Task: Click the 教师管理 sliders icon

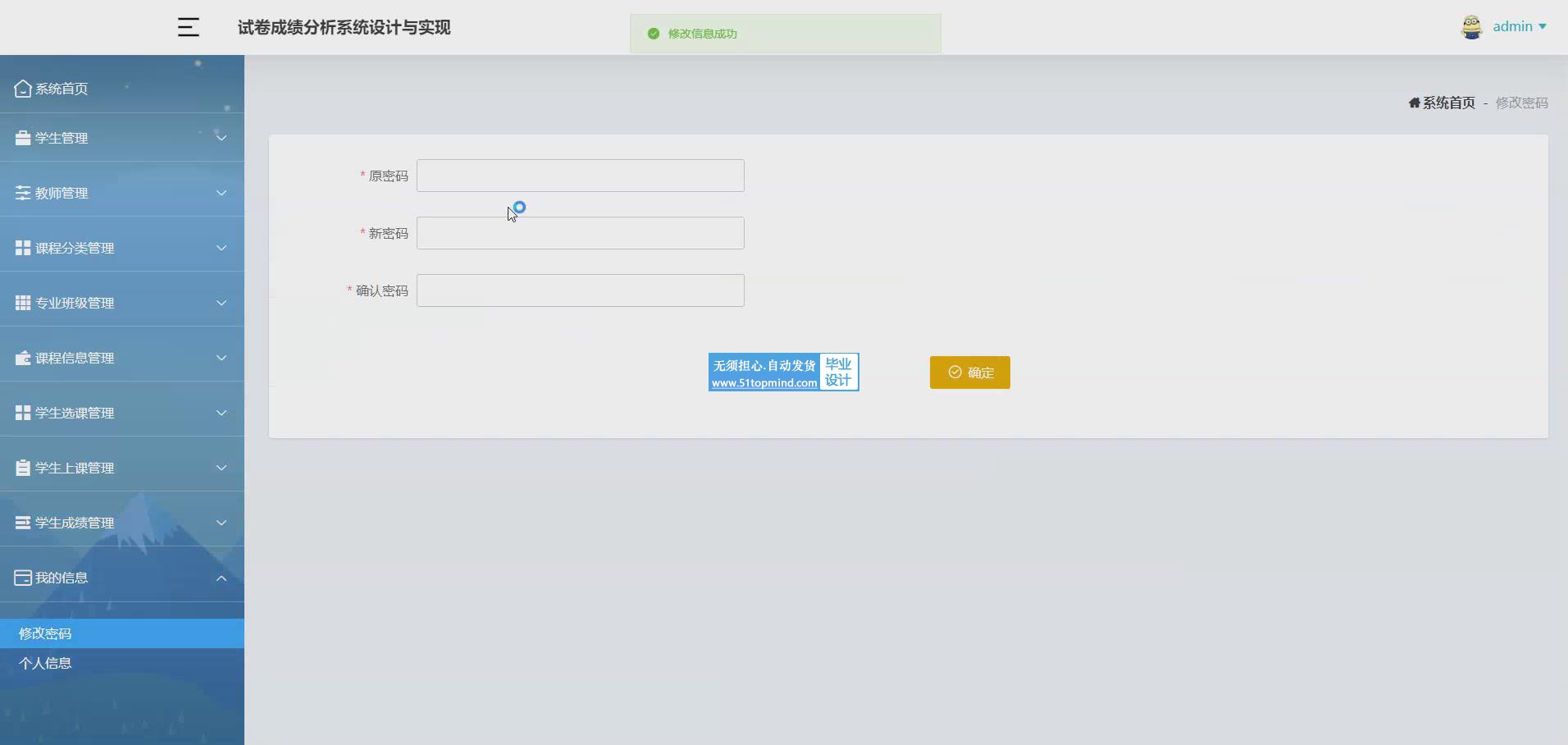Action: coord(23,193)
